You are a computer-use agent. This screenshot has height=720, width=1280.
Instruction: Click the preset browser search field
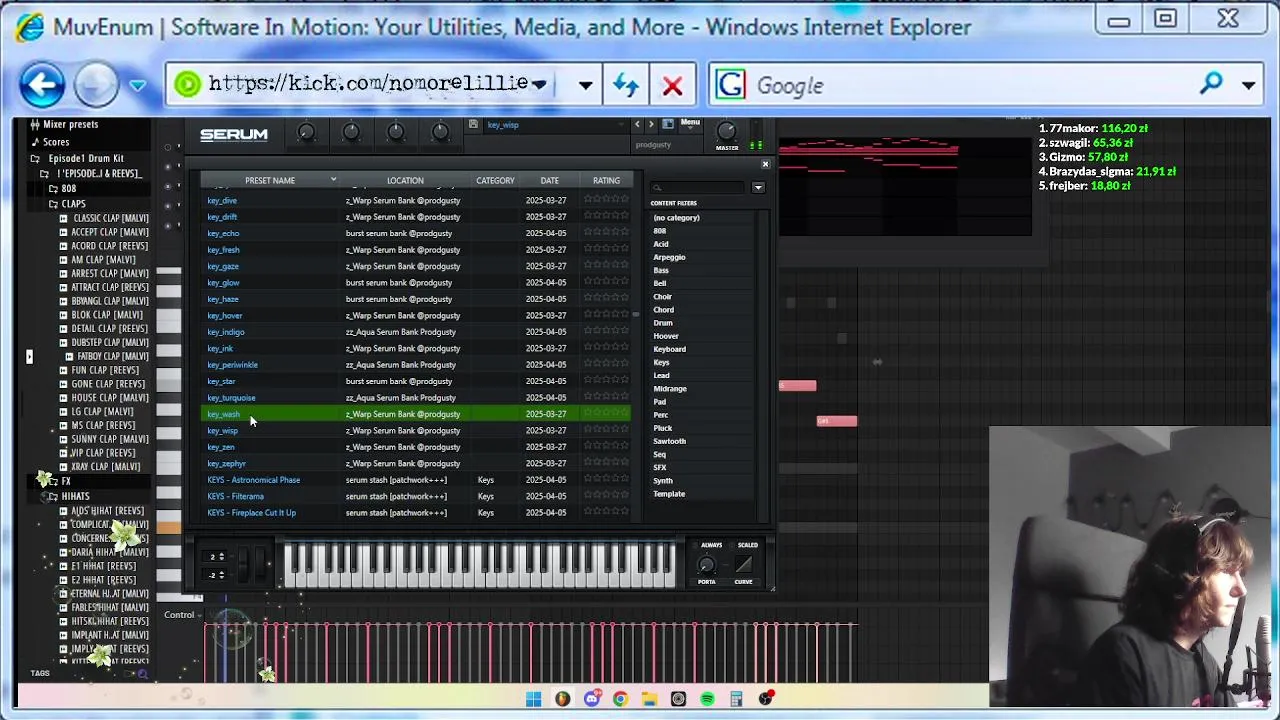(699, 187)
